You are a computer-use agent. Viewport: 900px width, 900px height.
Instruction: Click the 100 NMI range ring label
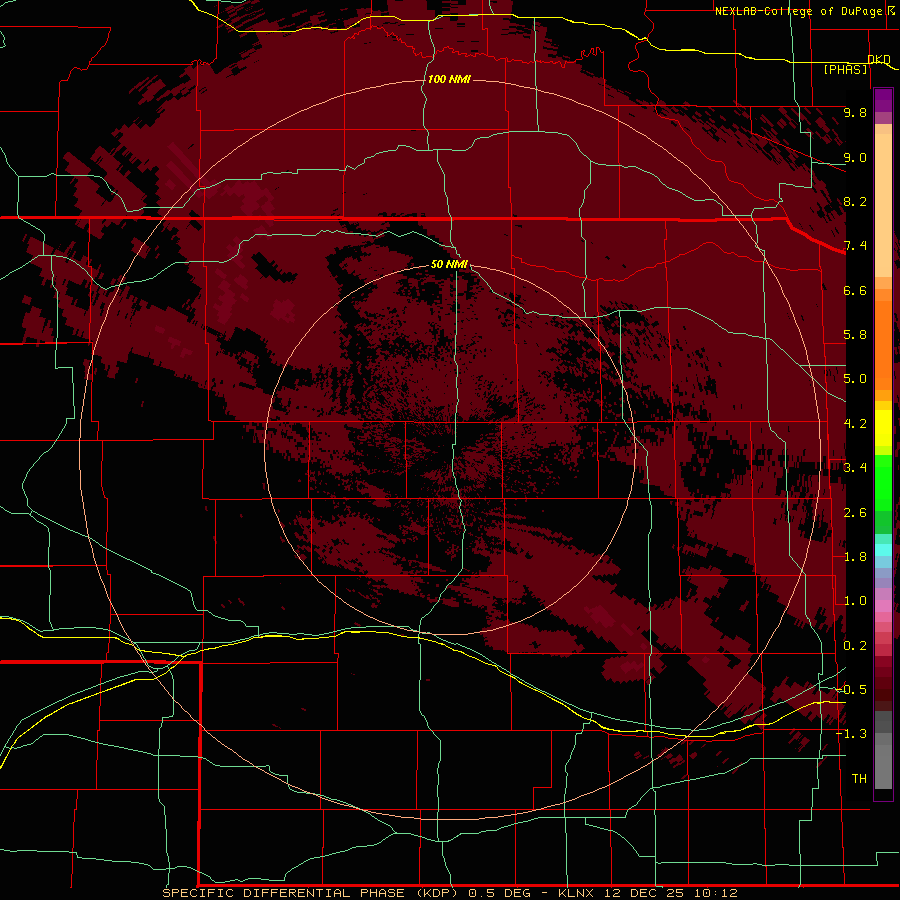[x=449, y=79]
